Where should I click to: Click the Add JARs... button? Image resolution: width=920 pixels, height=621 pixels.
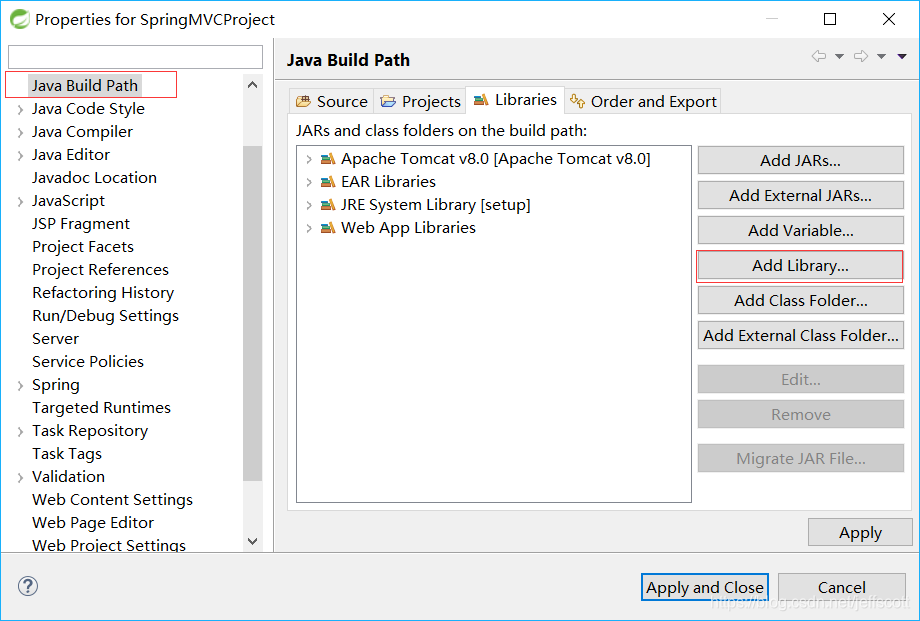tap(800, 160)
